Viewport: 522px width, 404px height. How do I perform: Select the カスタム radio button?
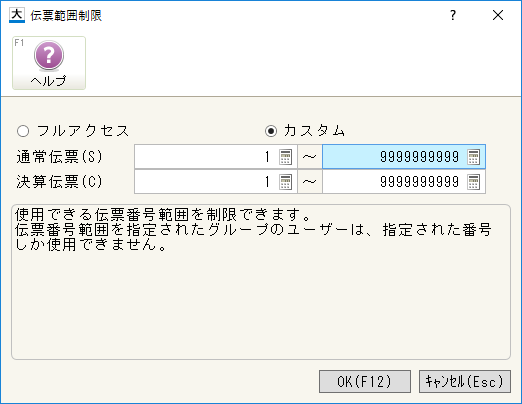pos(271,131)
